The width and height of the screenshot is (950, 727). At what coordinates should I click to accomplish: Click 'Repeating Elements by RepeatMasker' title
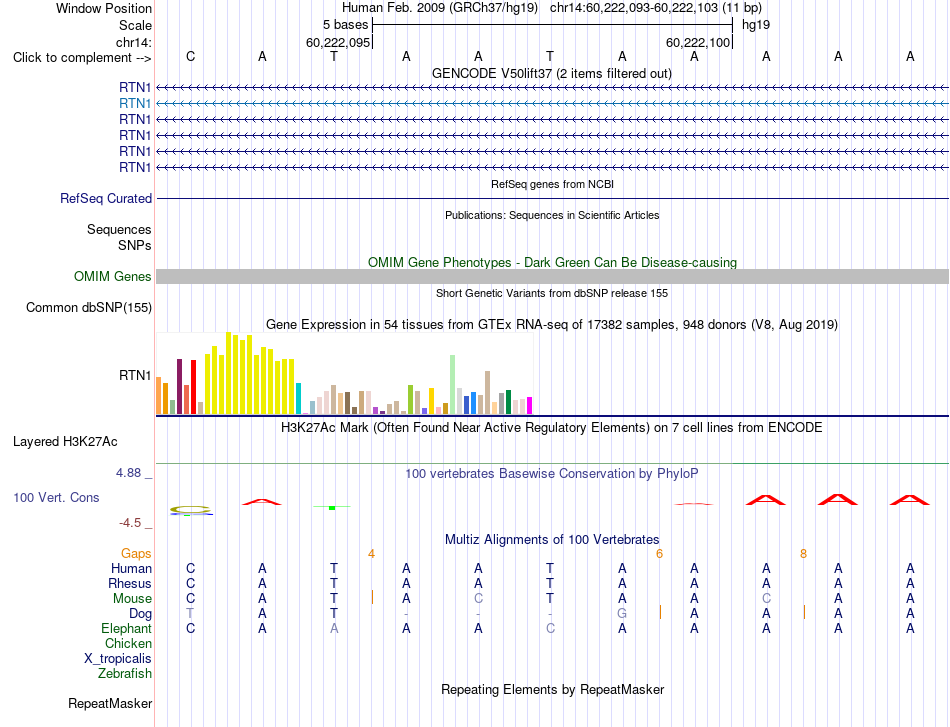553,689
